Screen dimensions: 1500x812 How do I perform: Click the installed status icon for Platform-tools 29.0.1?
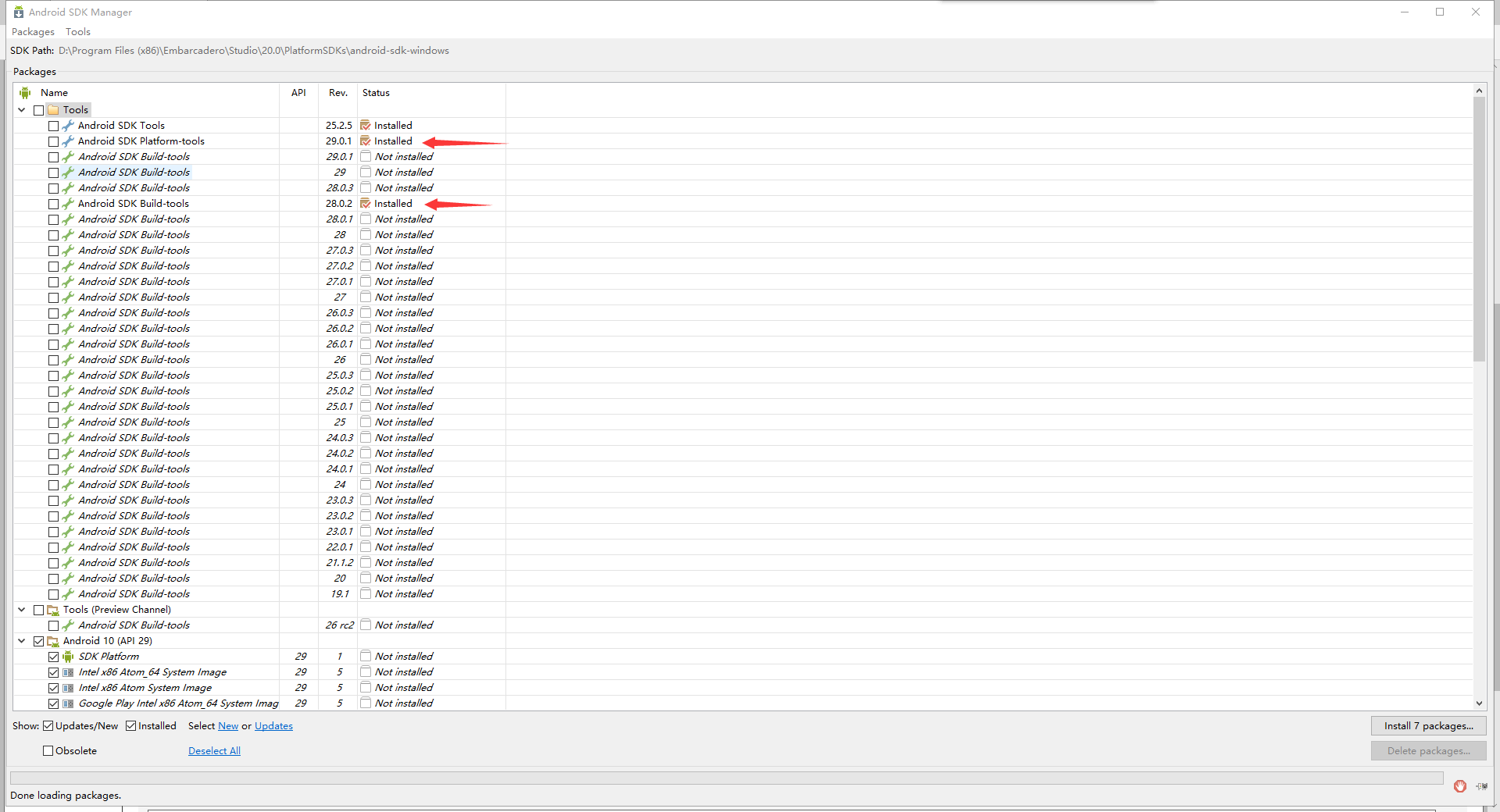coord(366,141)
